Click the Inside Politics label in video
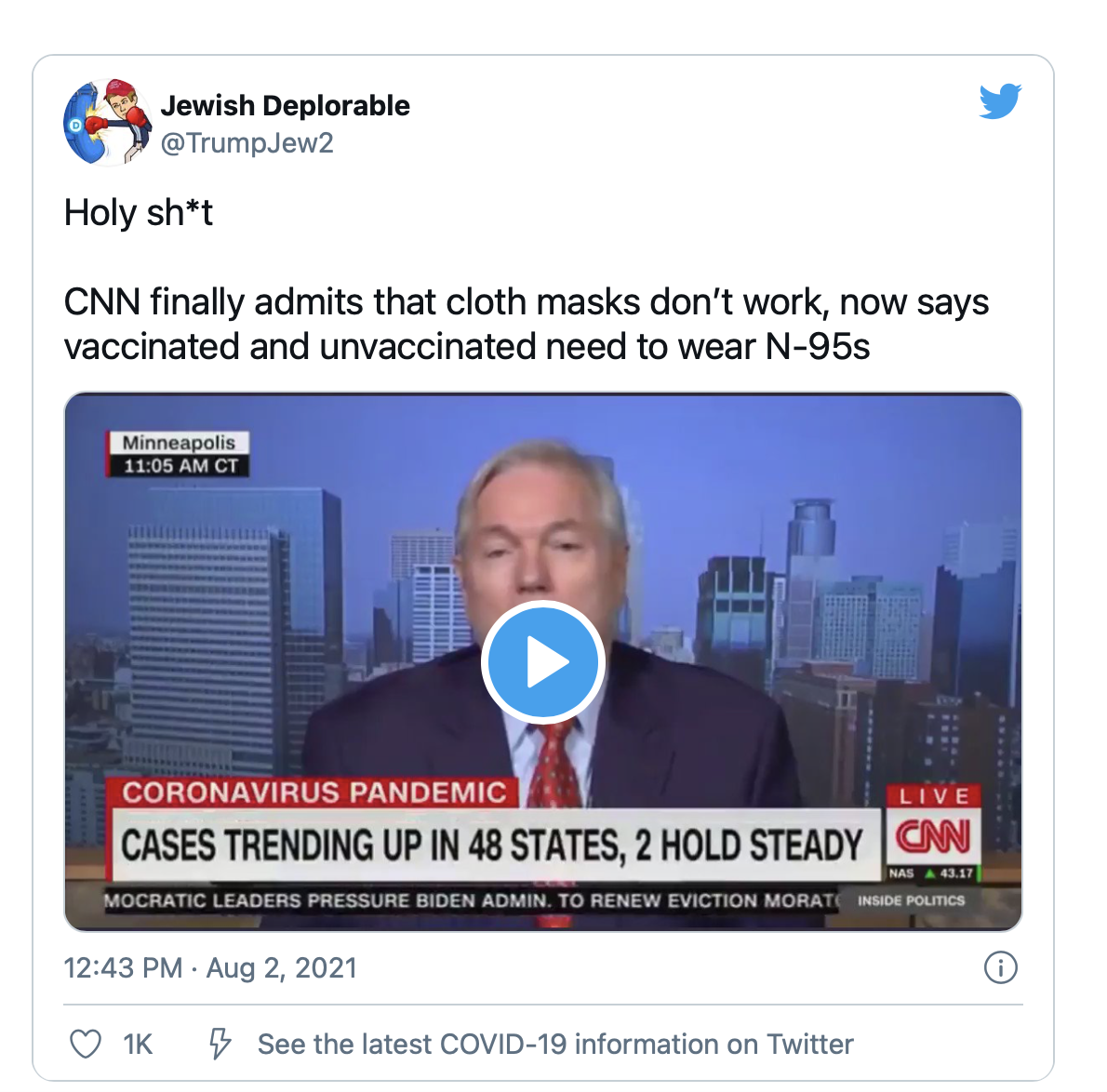The image size is (1107, 1092). click(x=911, y=900)
